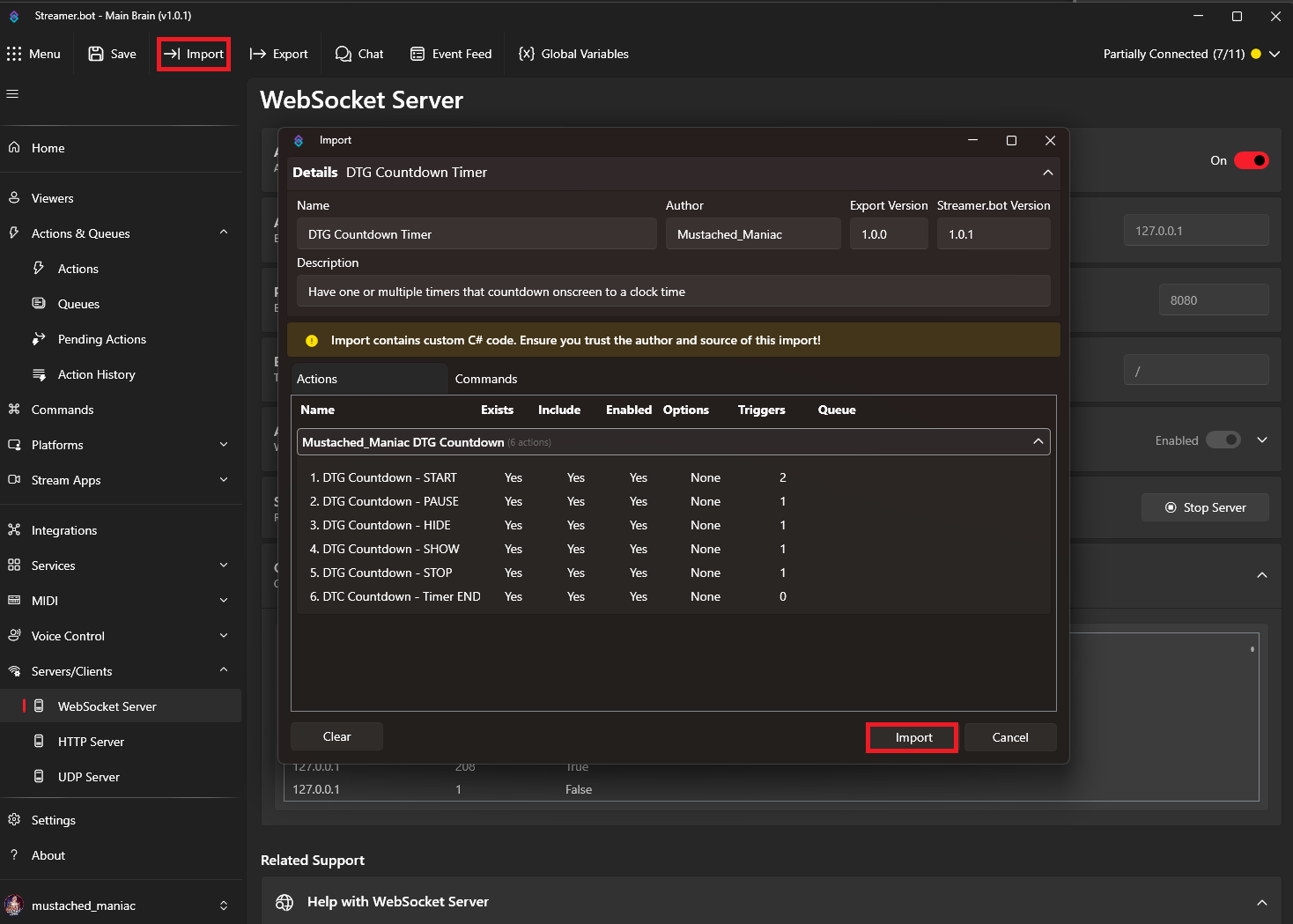Collapse the Mustached_Maniac DTG Countdown group
The width and height of the screenshot is (1293, 924).
tap(1038, 441)
